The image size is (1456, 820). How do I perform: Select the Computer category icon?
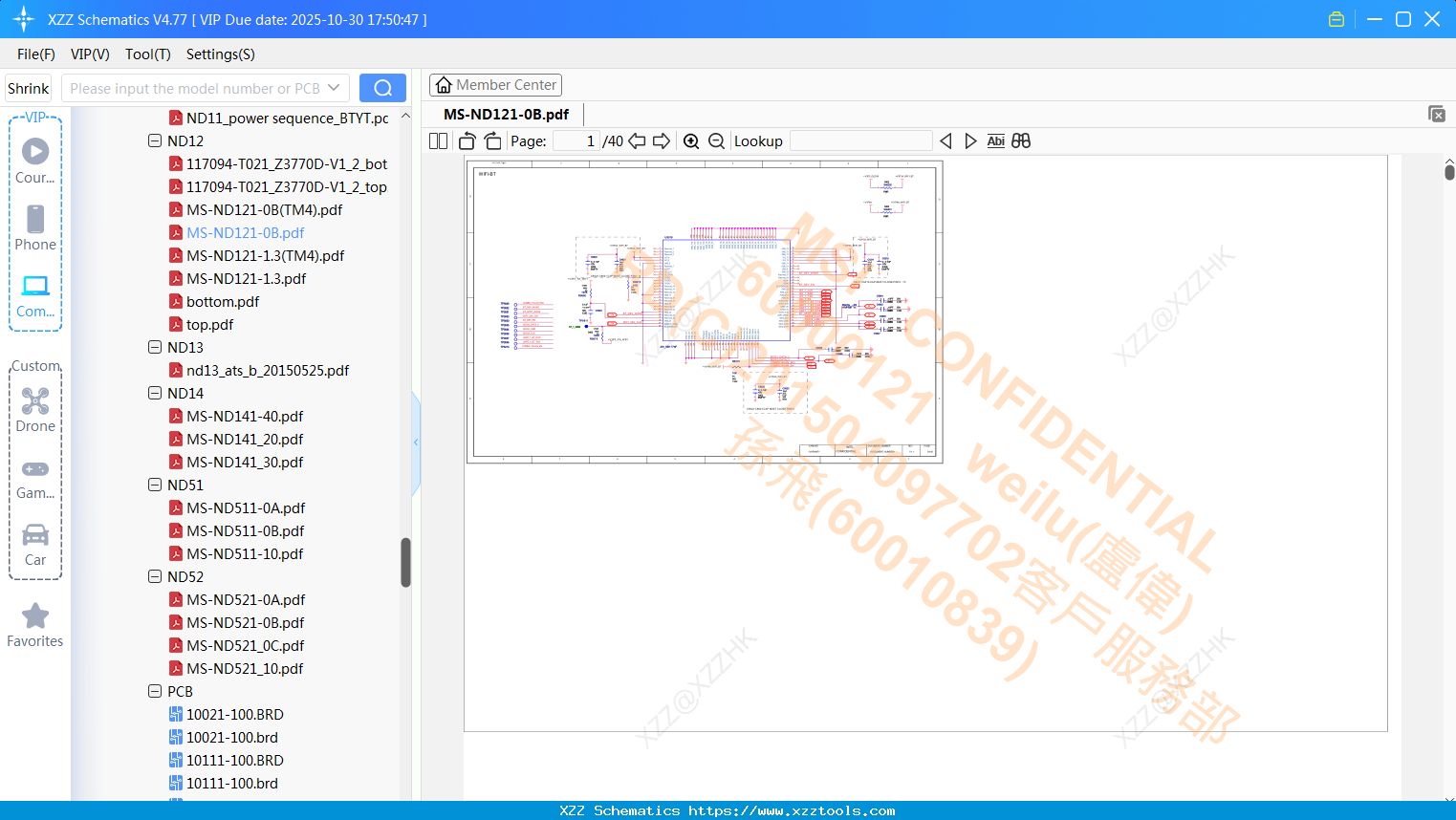[x=35, y=295]
